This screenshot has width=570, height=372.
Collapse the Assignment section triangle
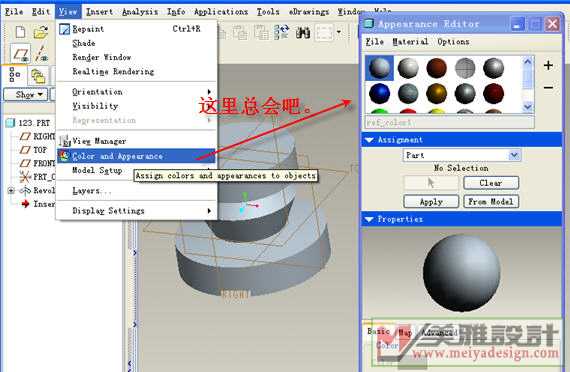tap(369, 140)
